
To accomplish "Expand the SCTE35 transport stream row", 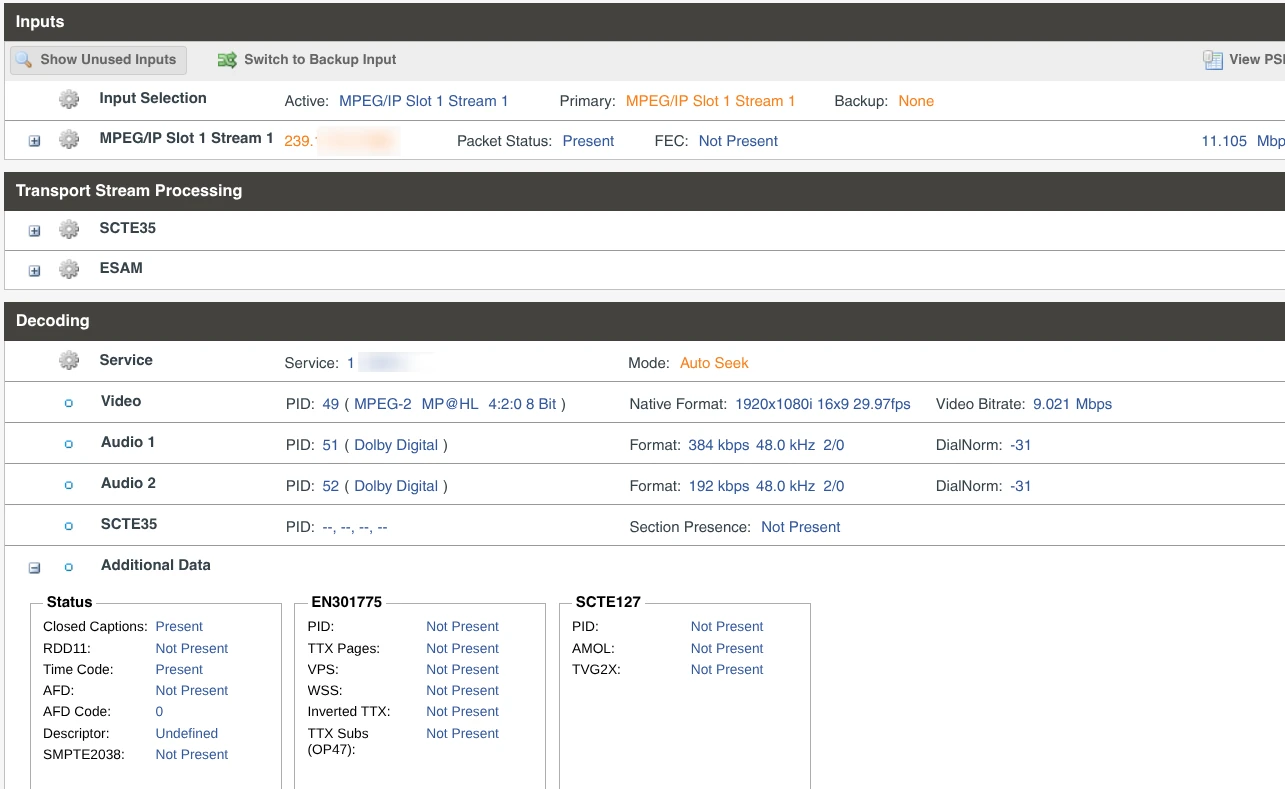I will click(x=34, y=231).
